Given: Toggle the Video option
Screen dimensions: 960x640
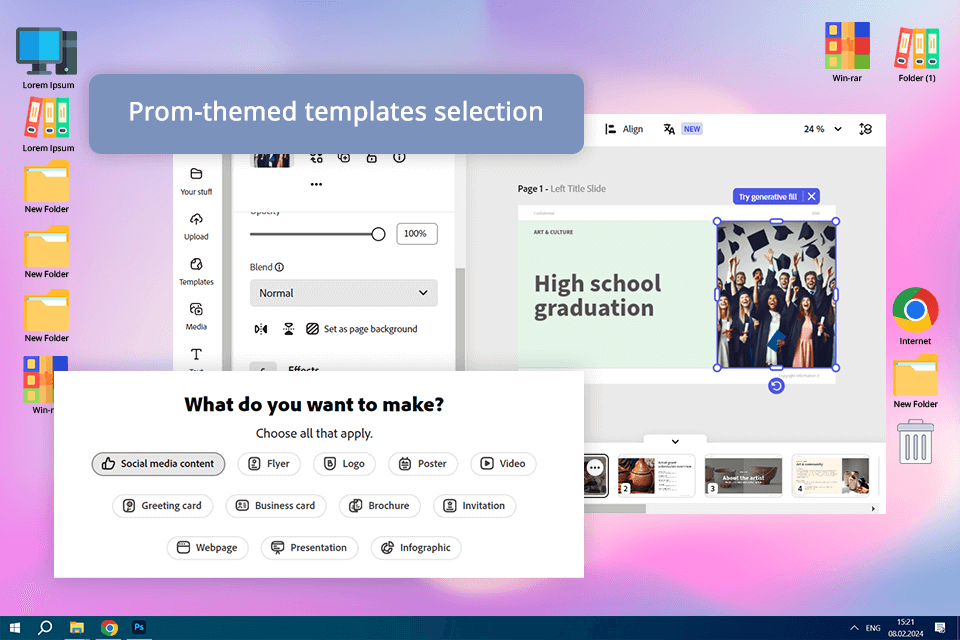Looking at the screenshot, I should click(x=503, y=464).
